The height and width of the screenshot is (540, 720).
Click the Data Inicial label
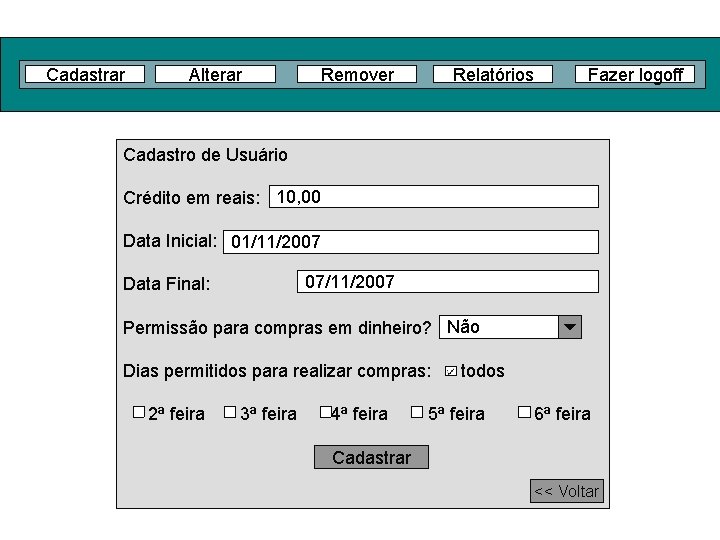(x=170, y=241)
